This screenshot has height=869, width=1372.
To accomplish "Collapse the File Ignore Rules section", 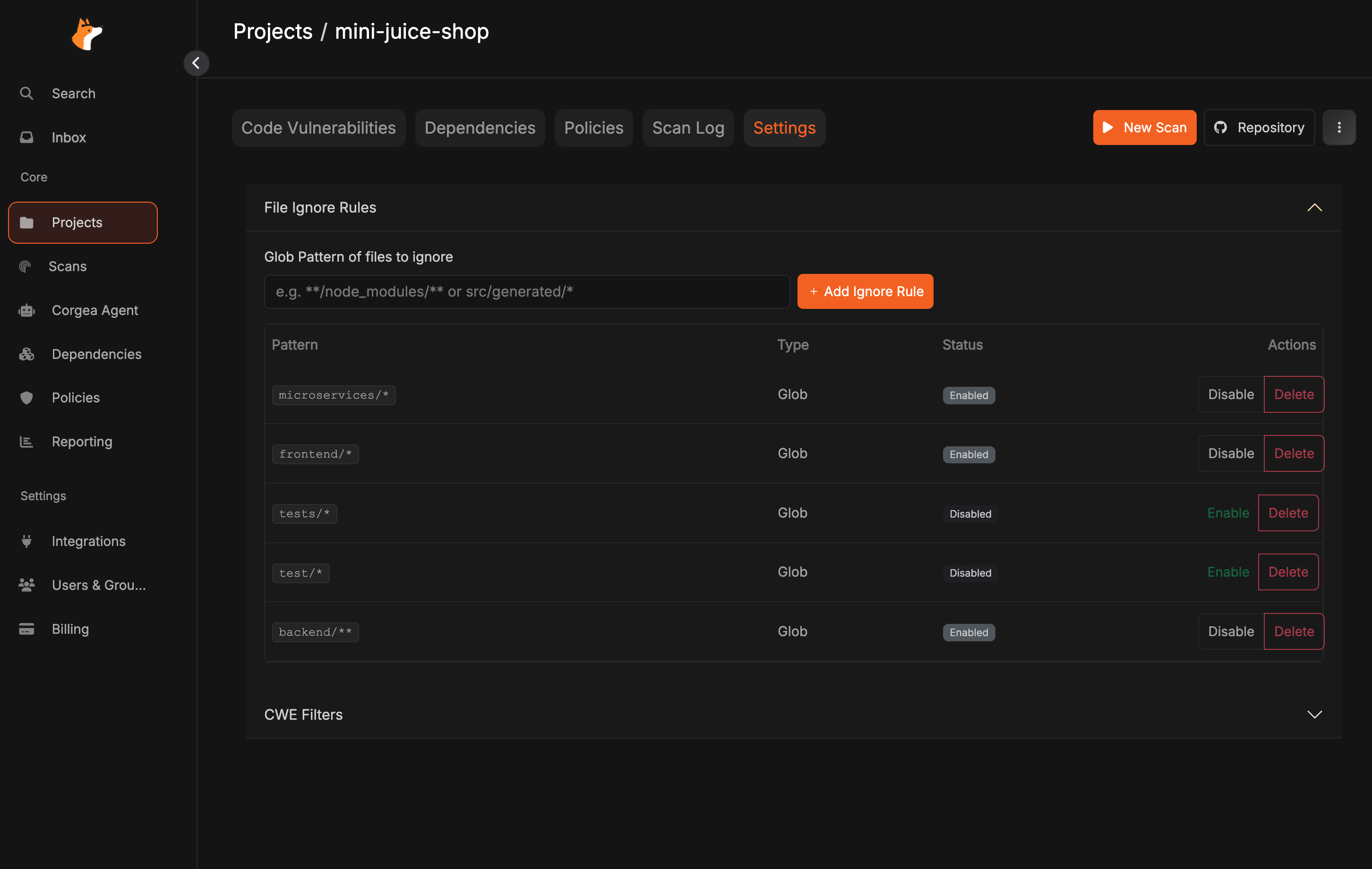I will coord(1314,208).
